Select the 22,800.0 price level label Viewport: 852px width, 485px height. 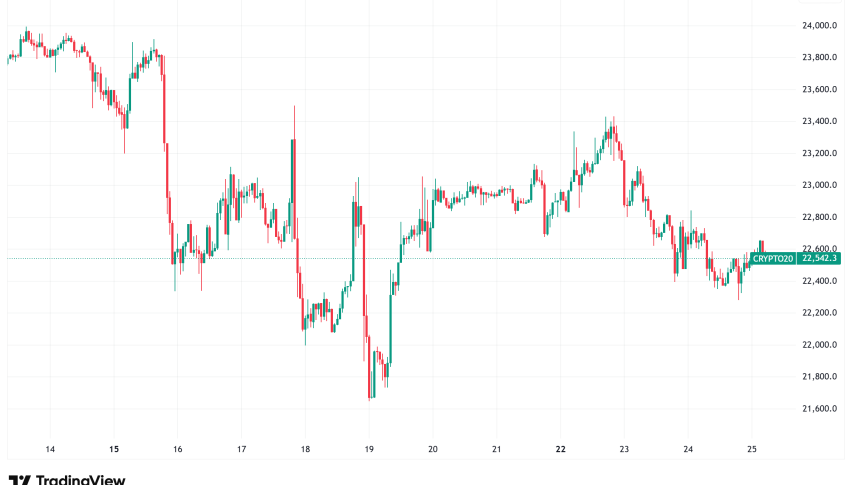coord(819,217)
